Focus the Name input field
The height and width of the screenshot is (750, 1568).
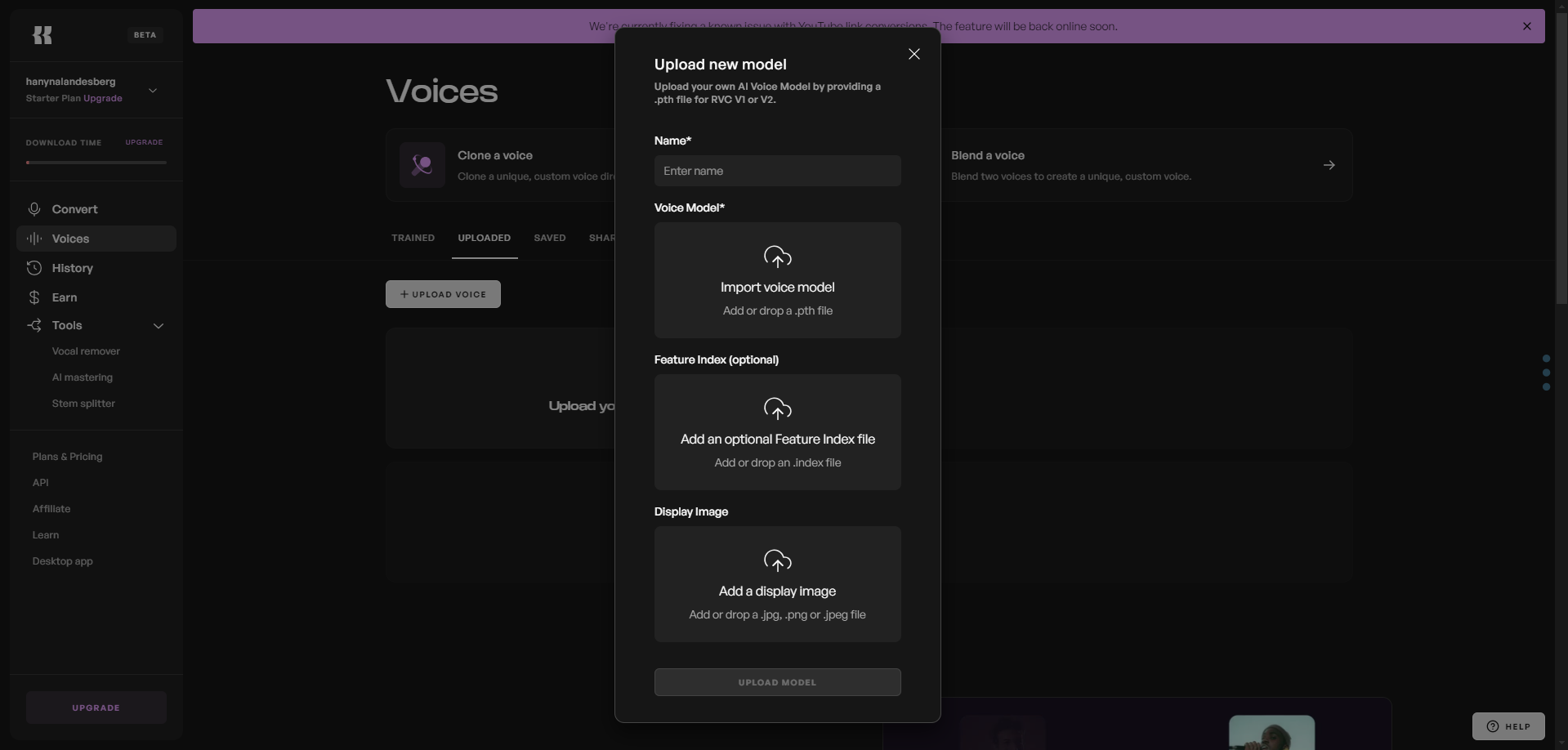click(x=778, y=171)
